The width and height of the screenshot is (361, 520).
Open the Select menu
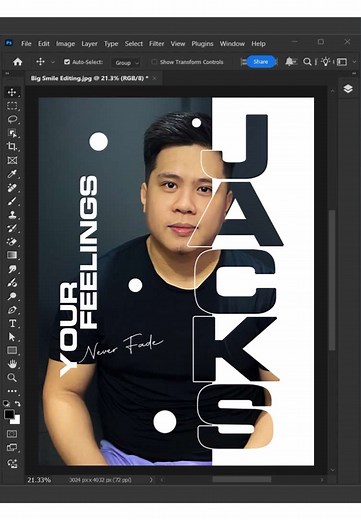click(134, 44)
